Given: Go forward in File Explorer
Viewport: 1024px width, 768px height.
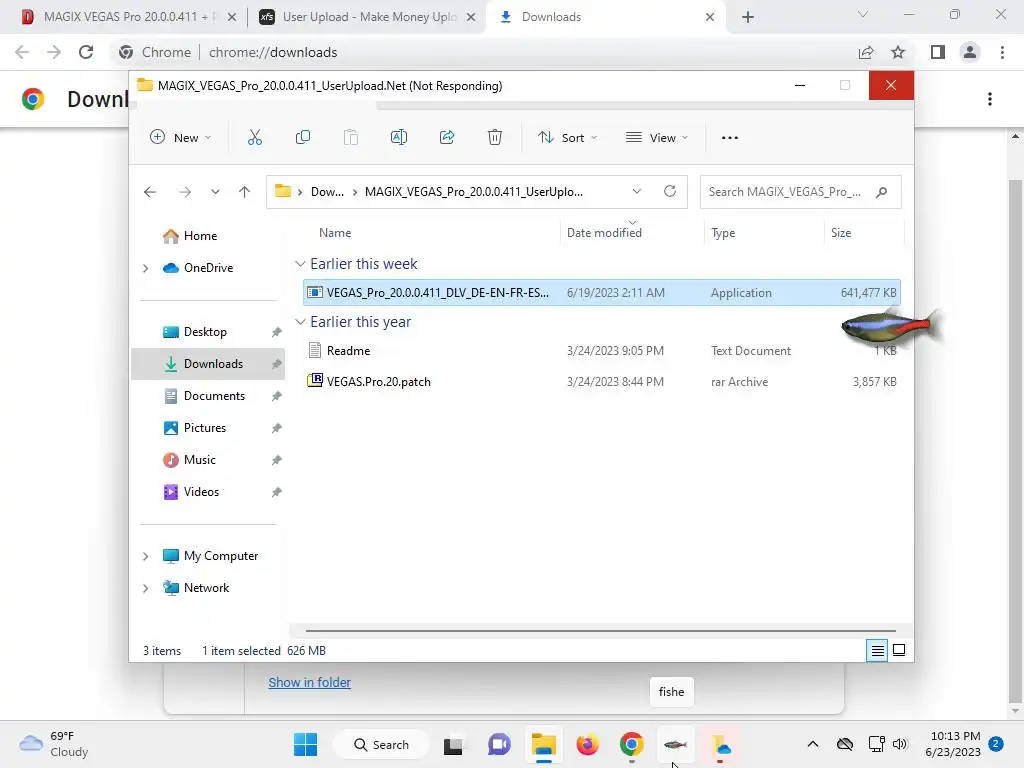Looking at the screenshot, I should [x=185, y=192].
